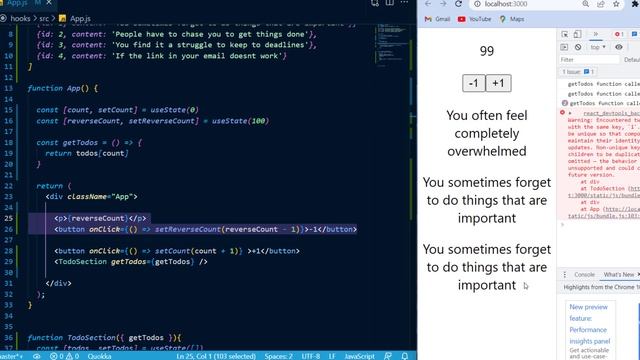Click the -1 button in the web page
640x360 pixels.
(473, 83)
